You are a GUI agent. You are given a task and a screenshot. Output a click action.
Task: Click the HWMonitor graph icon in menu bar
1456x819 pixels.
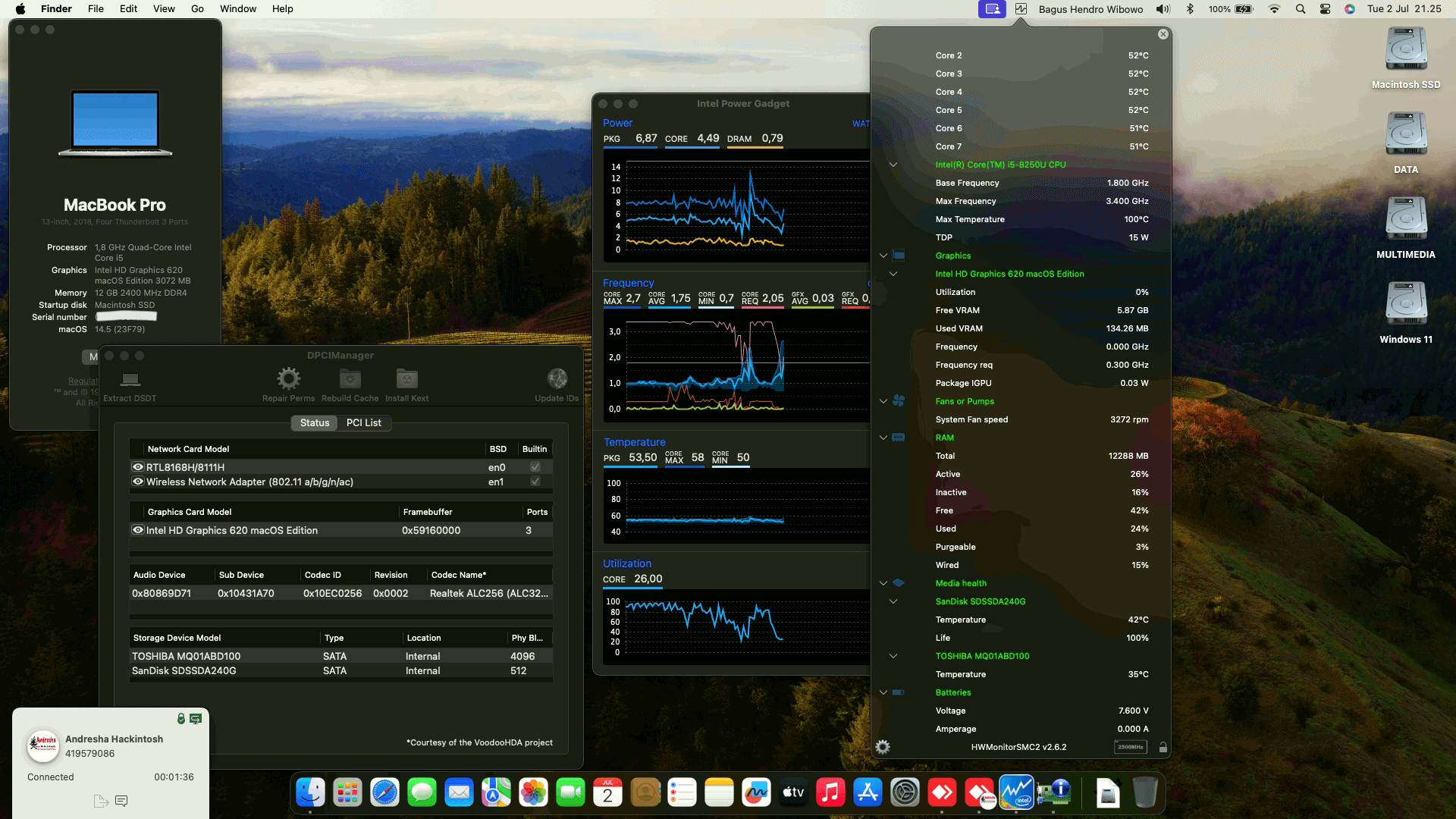pos(1021,9)
